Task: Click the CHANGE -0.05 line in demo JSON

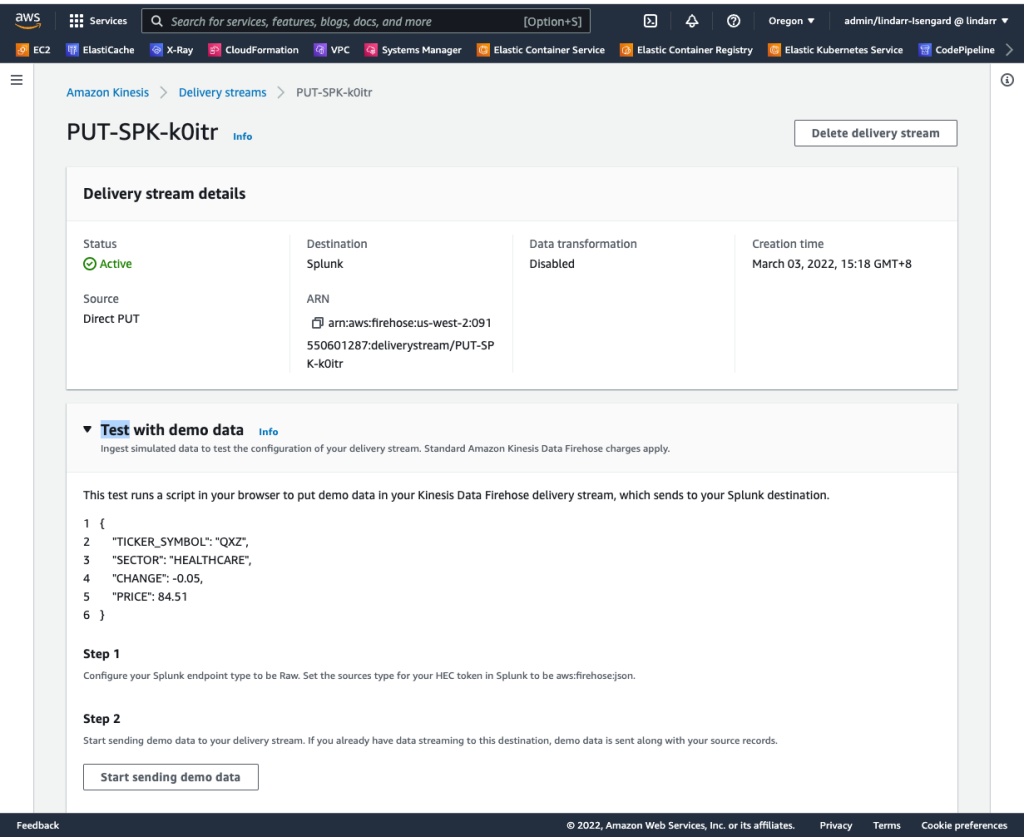Action: pos(157,578)
